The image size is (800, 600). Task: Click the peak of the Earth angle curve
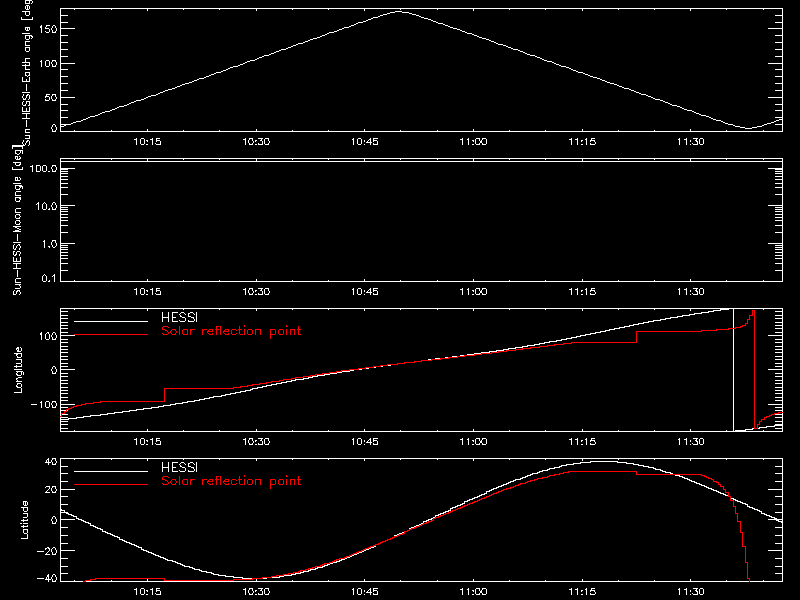point(400,11)
